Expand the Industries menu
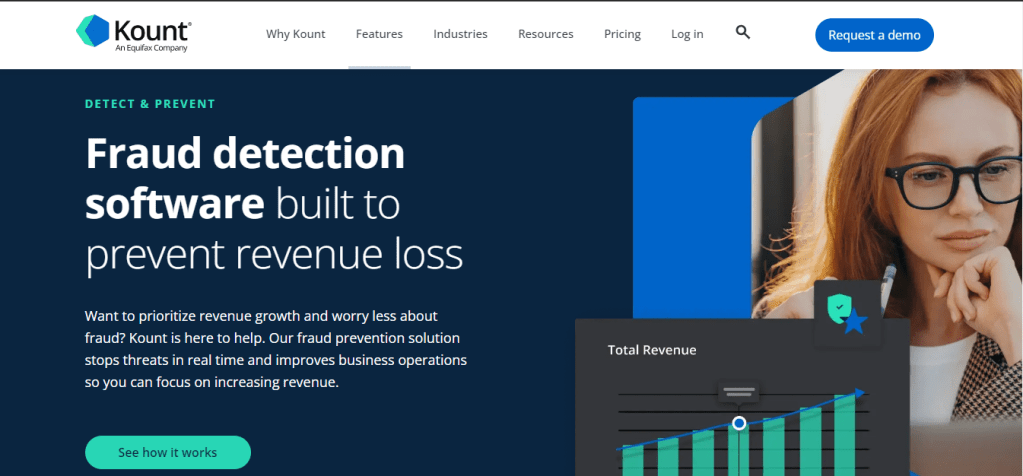 click(460, 34)
